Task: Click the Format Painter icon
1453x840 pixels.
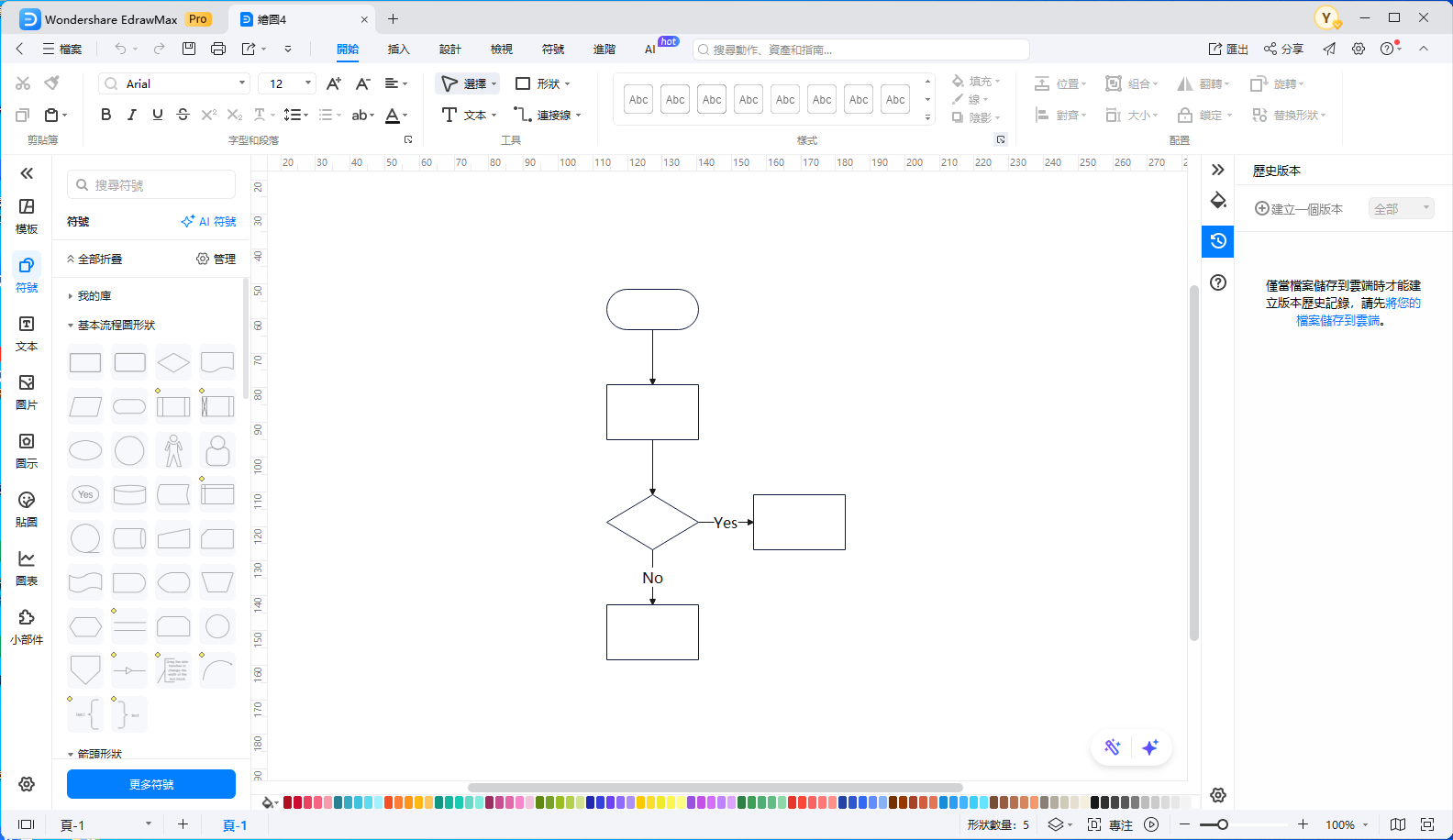Action: tap(52, 83)
